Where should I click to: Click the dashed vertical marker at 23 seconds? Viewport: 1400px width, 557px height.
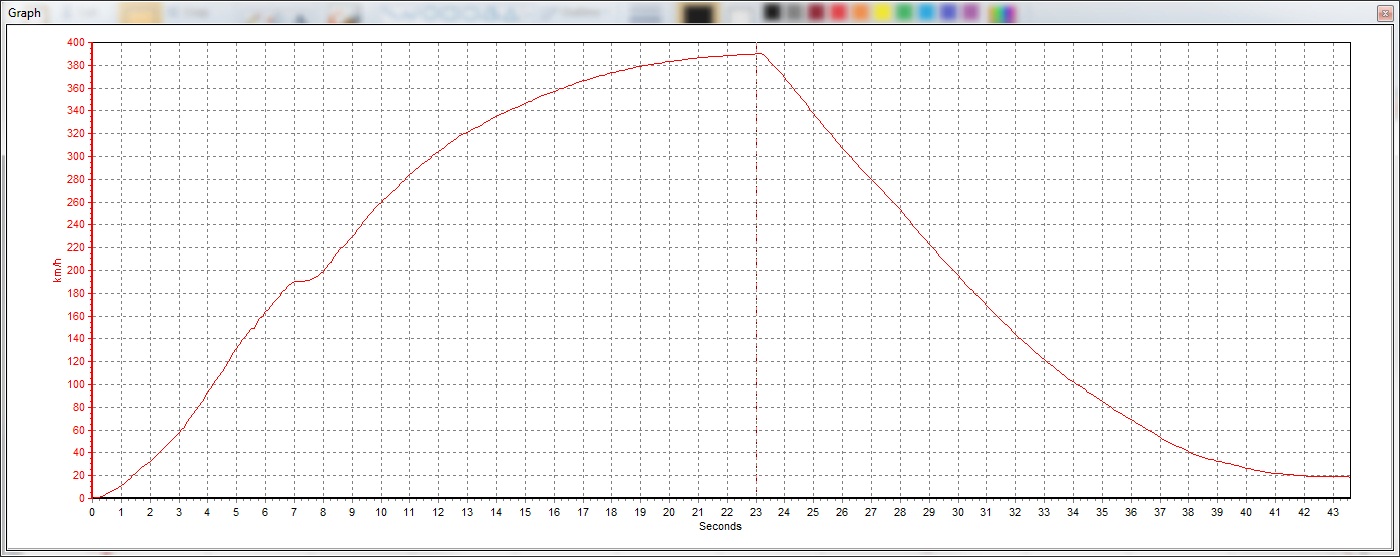(756, 300)
